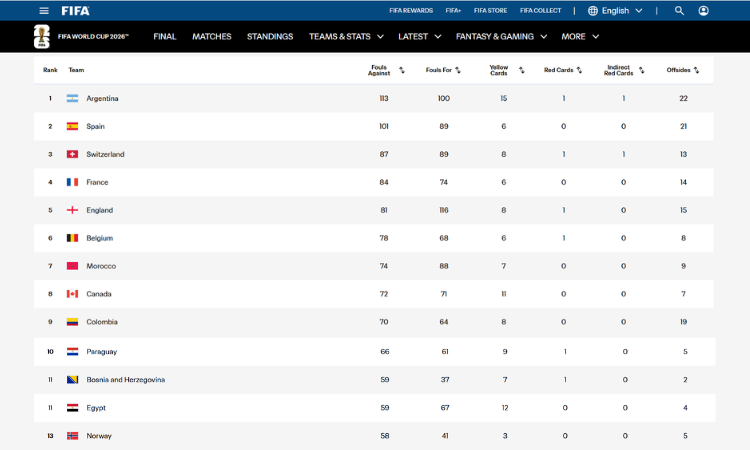Click the France flag icon
This screenshot has width=750, height=450.
[72, 182]
